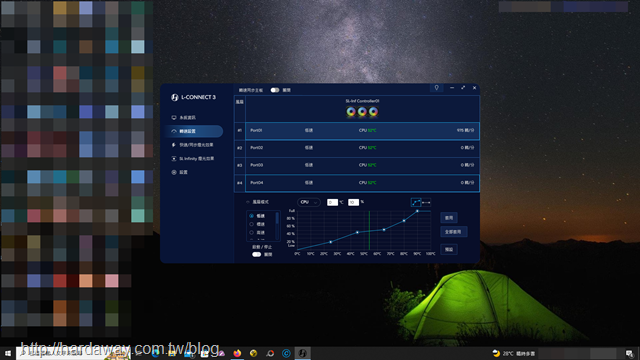Switch to the curve graph mode icon

pyautogui.click(x=416, y=202)
